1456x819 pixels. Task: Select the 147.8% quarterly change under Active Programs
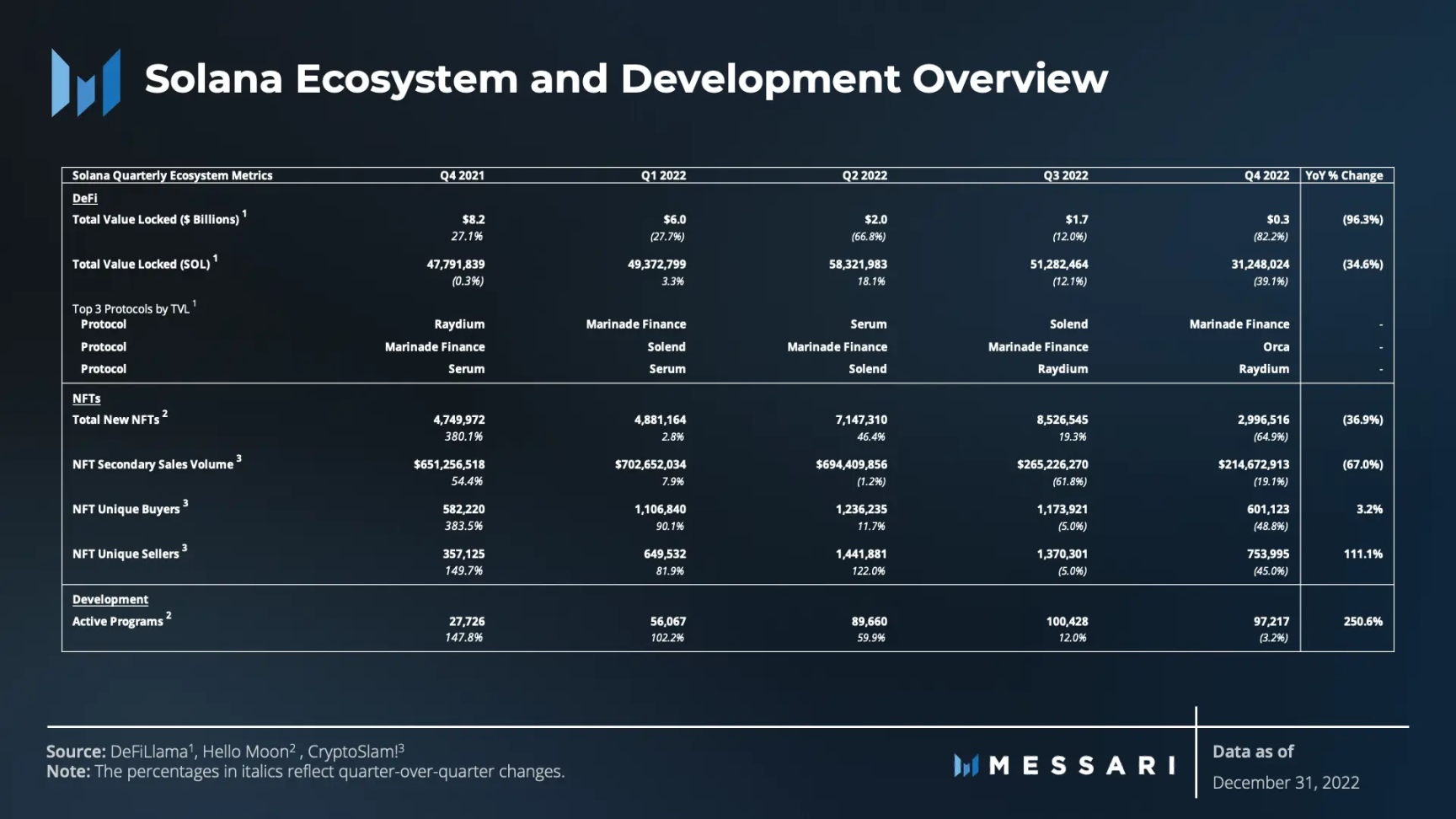[463, 637]
